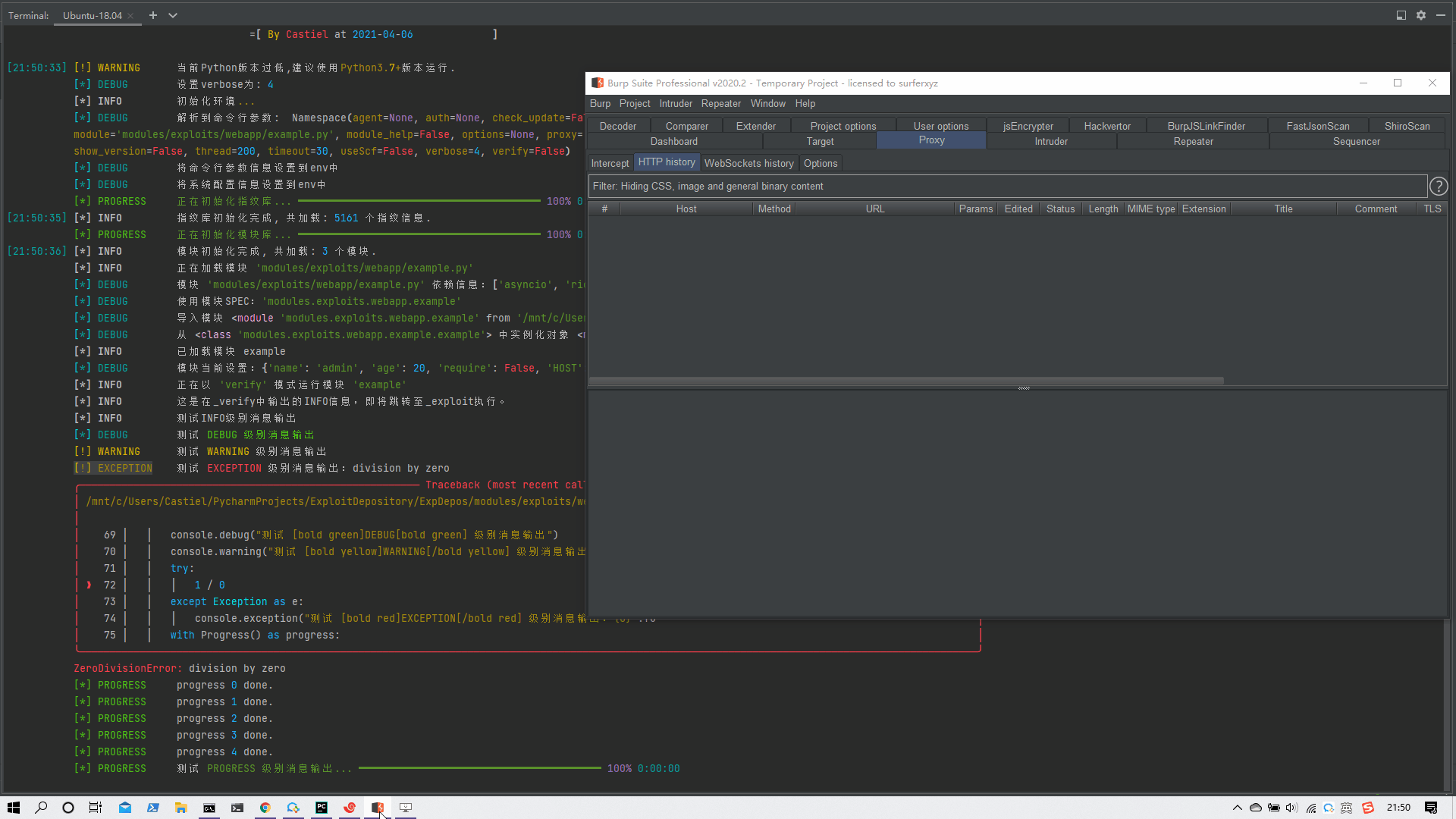Viewport: 1456px width, 819px height.
Task: Click the Burp Suite taskbar icon
Action: (377, 807)
